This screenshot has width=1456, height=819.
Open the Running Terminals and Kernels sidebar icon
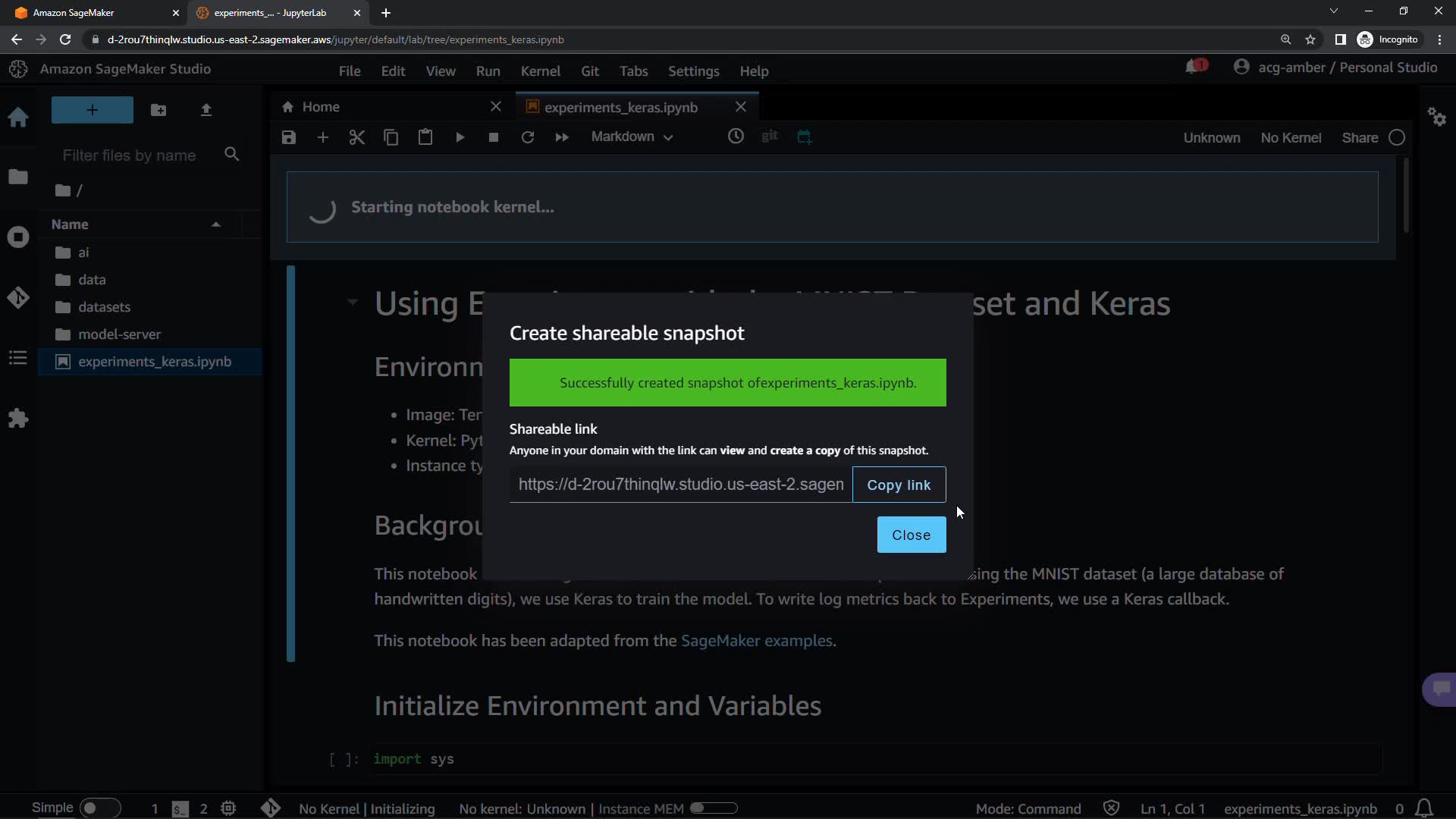pyautogui.click(x=18, y=237)
